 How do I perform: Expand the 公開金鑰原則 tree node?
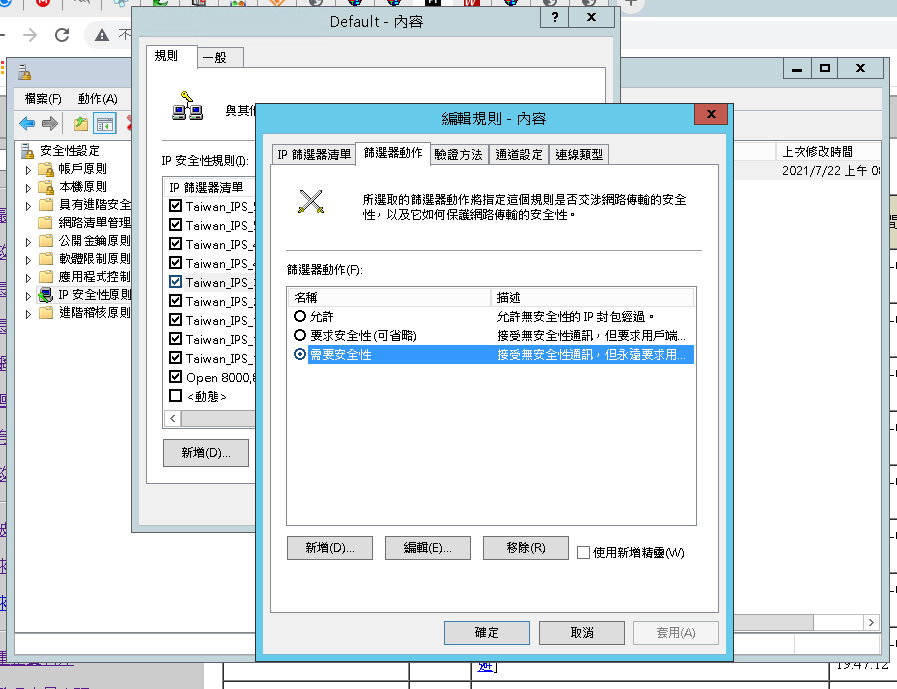tap(28, 241)
